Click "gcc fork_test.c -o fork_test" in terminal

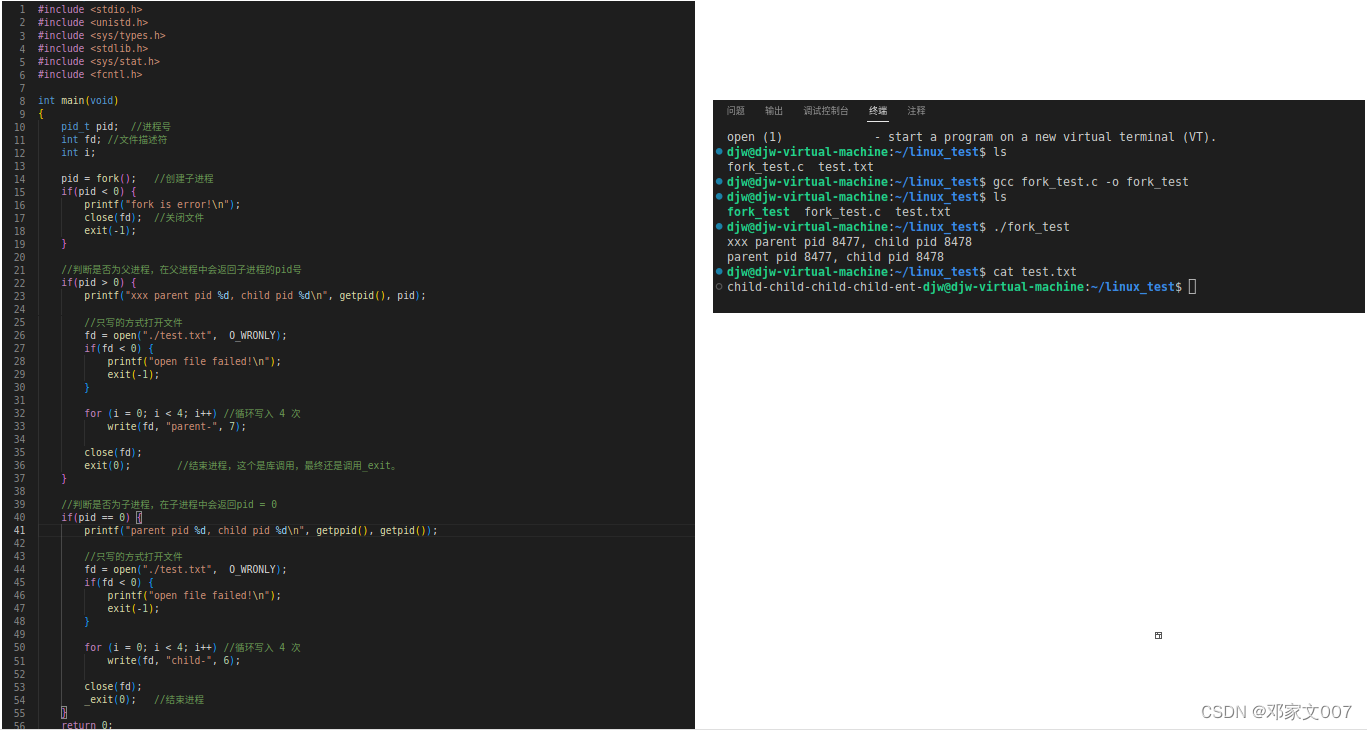1091,182
